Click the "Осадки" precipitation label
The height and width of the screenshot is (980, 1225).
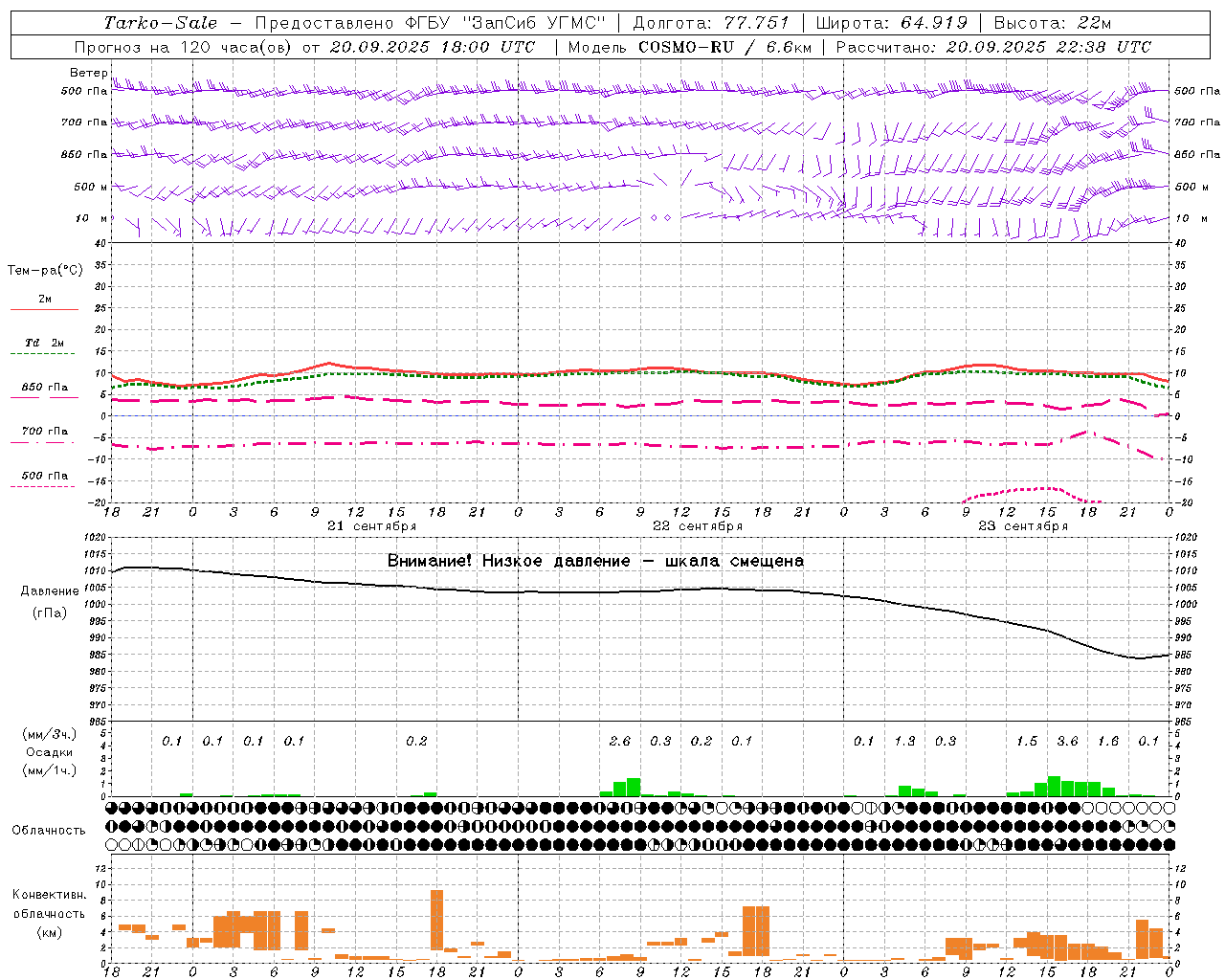click(x=49, y=752)
